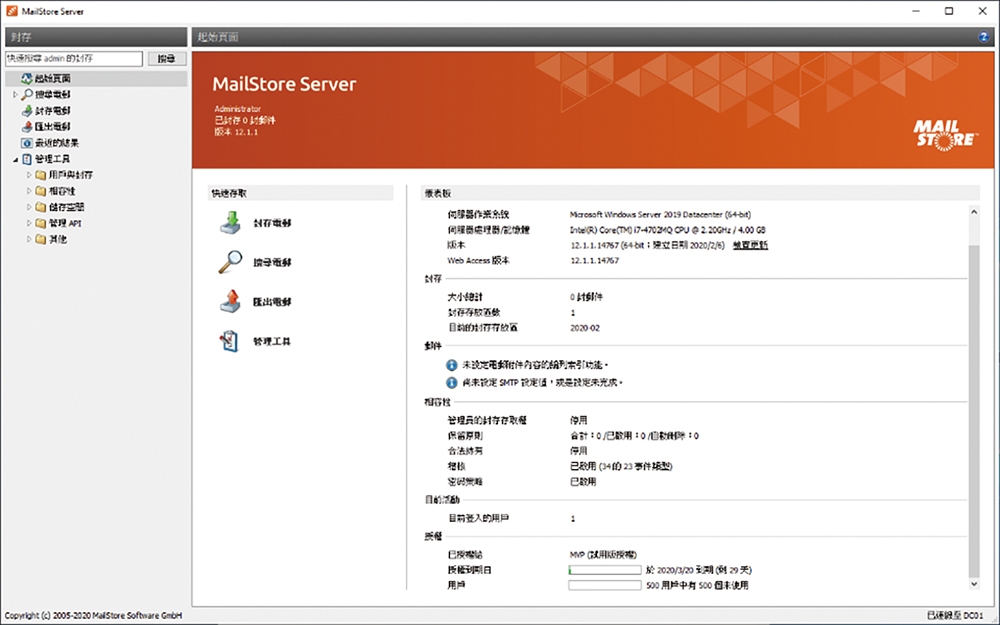
Task: Select 匯出電郵 in the sidebar tree
Action: coord(53,126)
